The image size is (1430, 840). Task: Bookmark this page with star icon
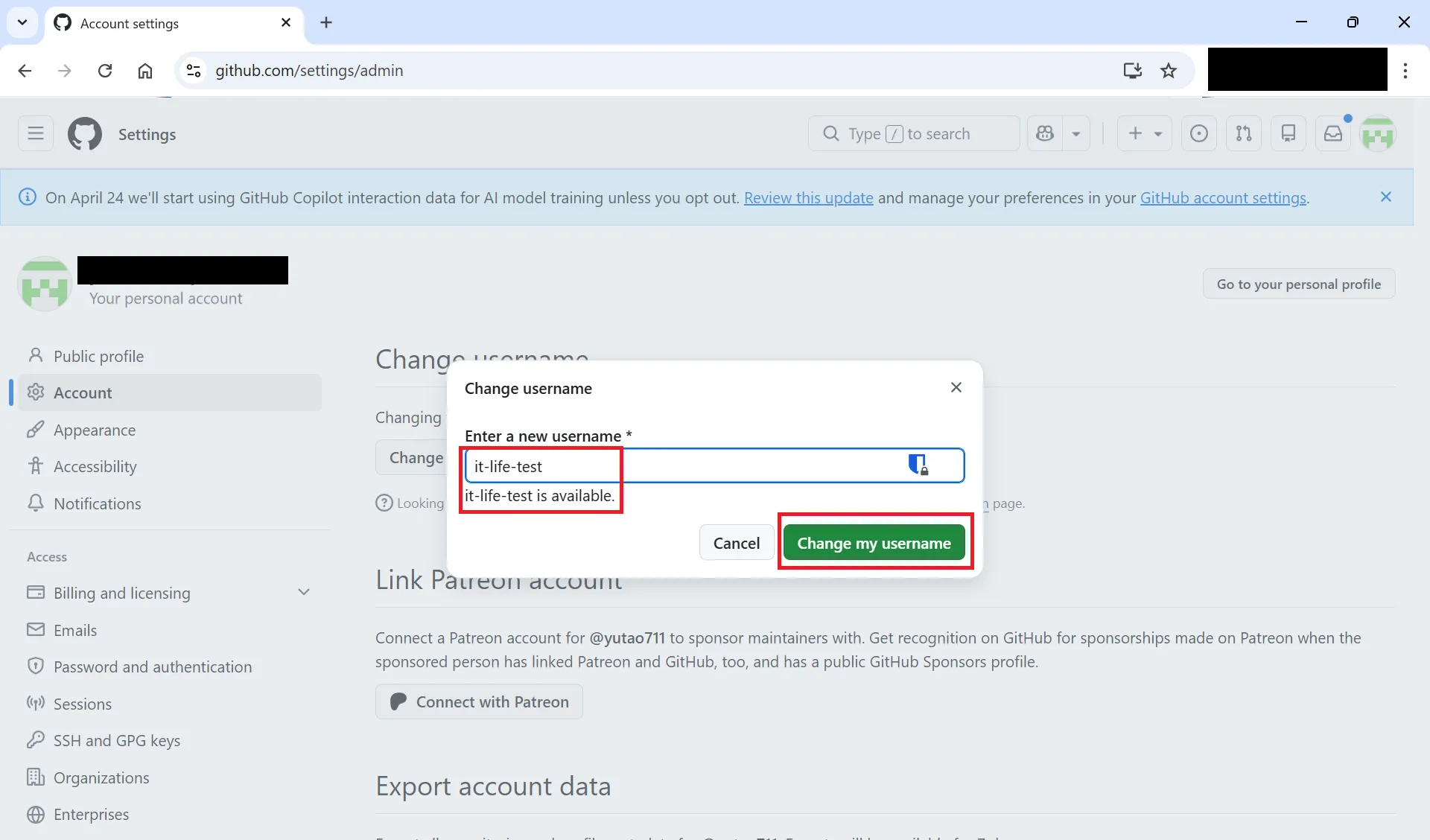click(x=1168, y=71)
